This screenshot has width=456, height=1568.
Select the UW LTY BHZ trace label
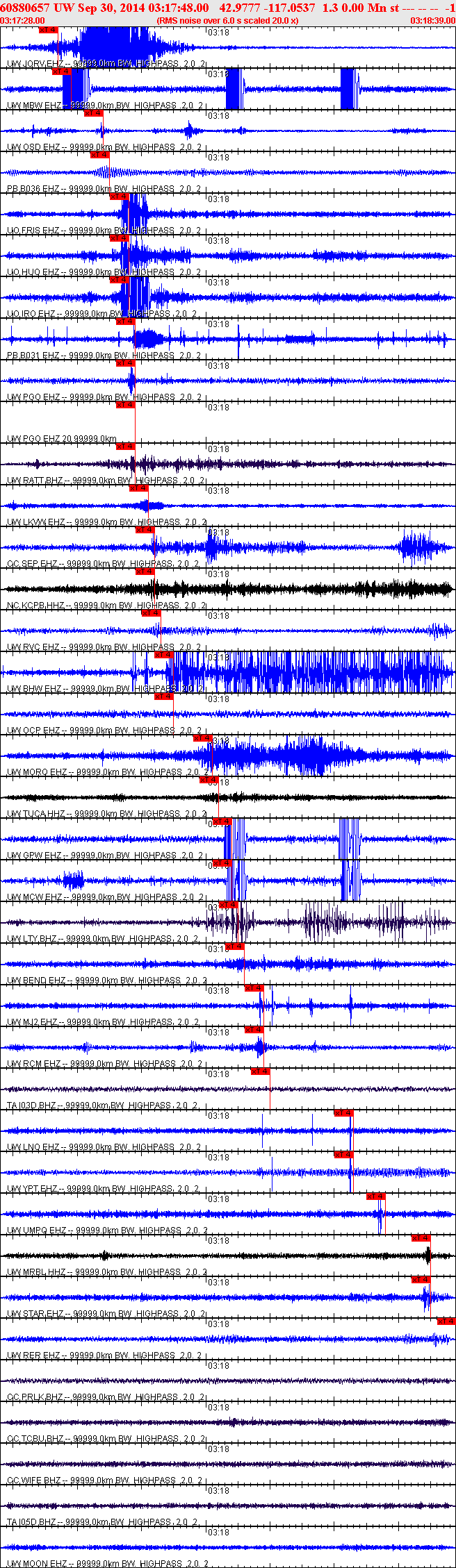click(x=104, y=939)
